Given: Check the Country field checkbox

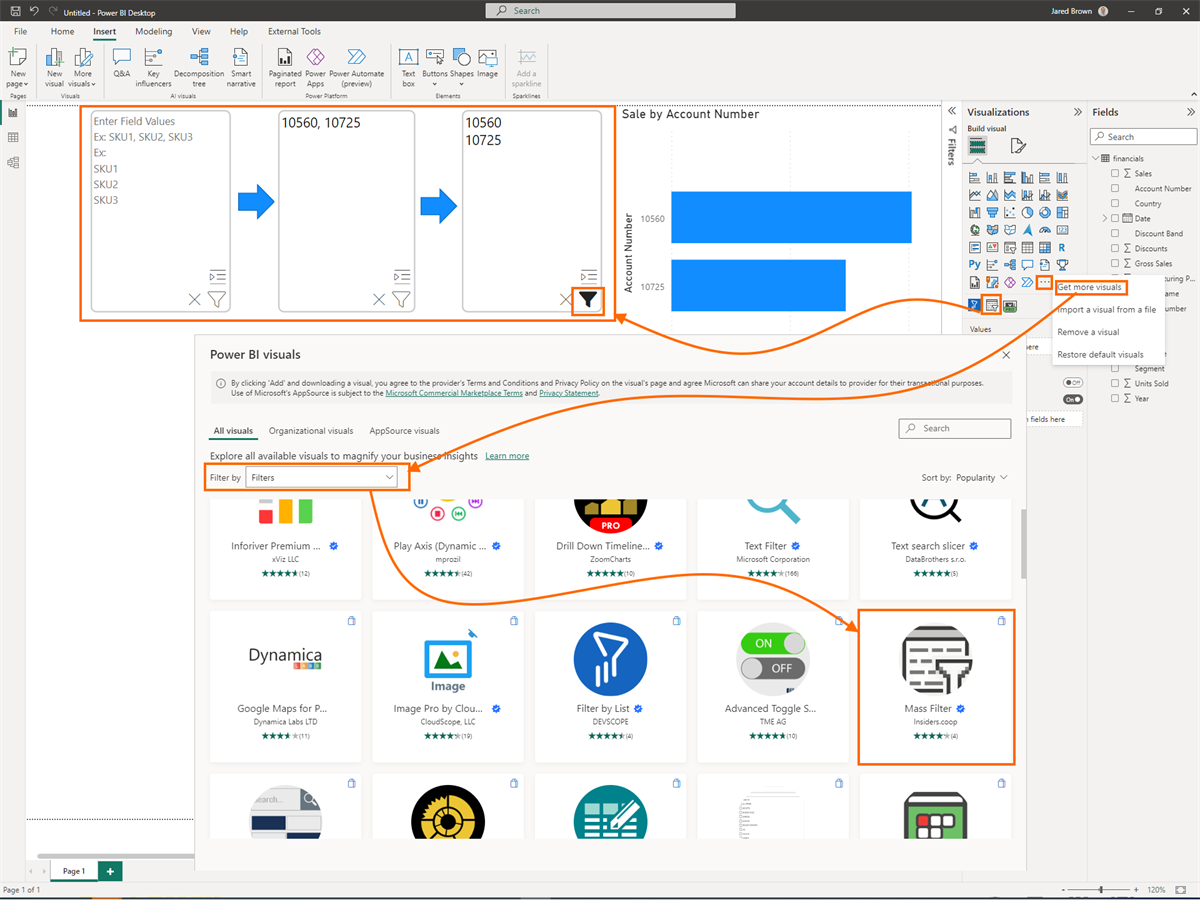Looking at the screenshot, I should pos(1115,203).
